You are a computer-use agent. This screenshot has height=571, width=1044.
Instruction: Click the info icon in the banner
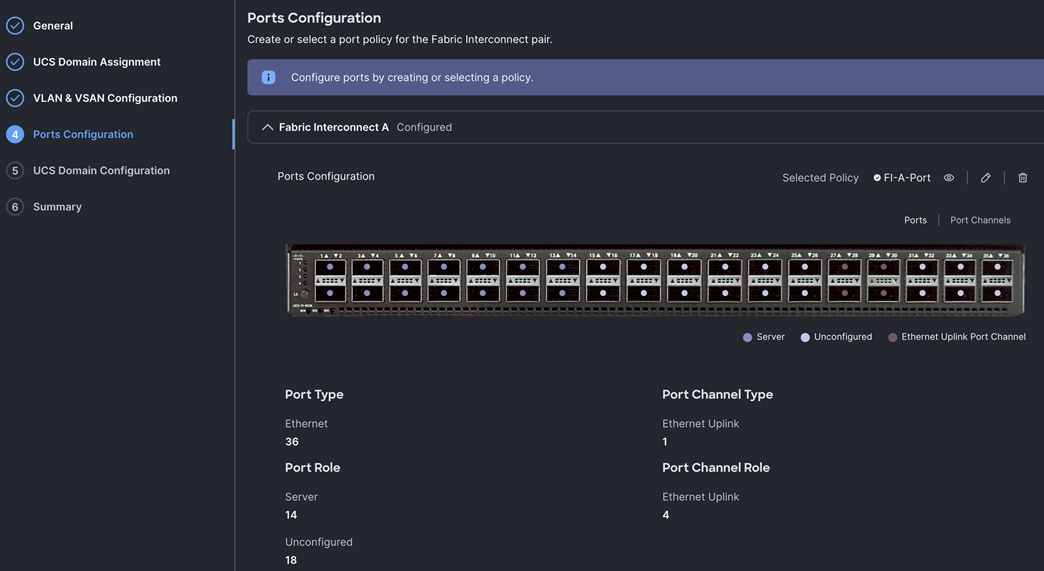(268, 77)
